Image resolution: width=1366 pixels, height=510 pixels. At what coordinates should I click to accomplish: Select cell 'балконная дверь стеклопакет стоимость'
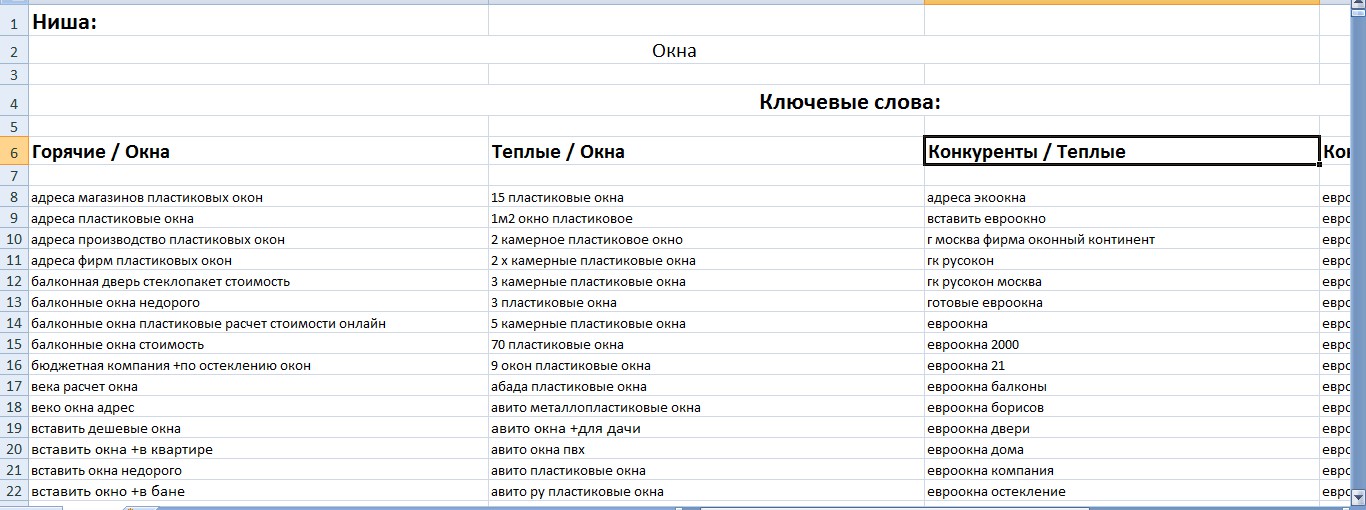point(259,281)
